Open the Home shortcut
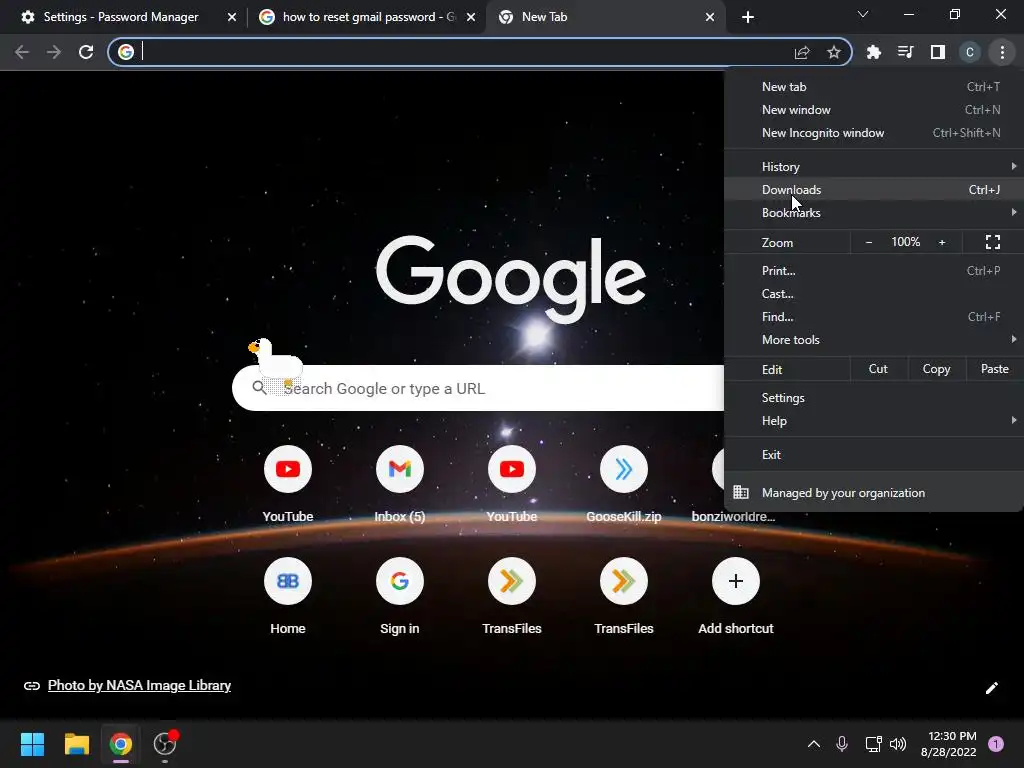 [288, 581]
